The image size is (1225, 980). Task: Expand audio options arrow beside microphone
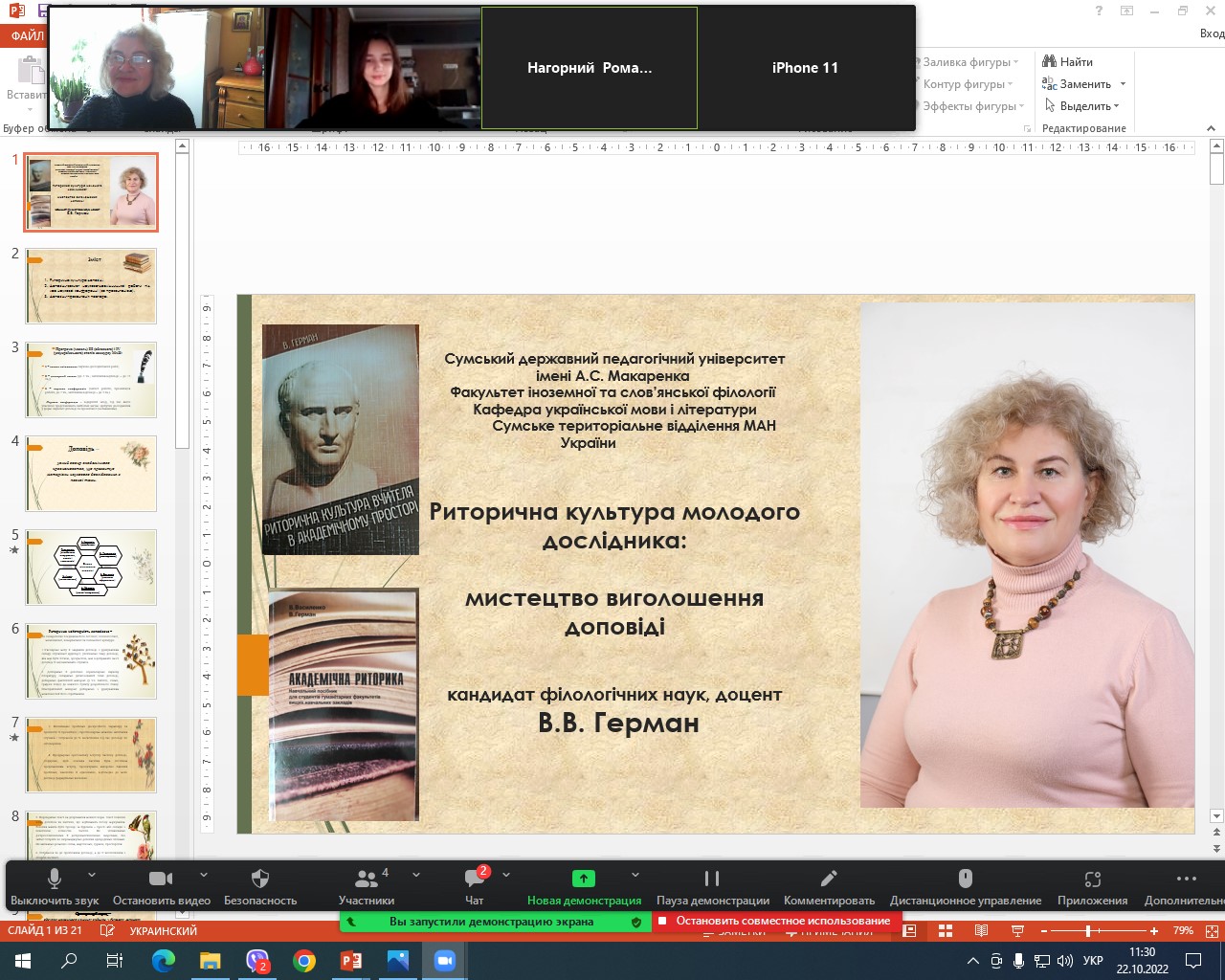pos(92,875)
